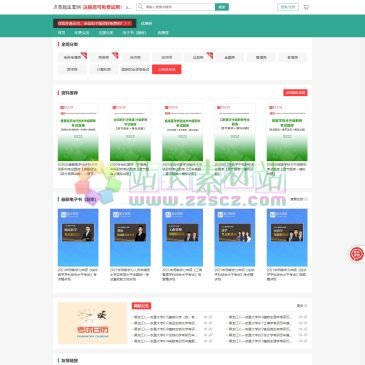Open the fifth green book cover thumbnail
The image size is (365, 365).
point(287,132)
